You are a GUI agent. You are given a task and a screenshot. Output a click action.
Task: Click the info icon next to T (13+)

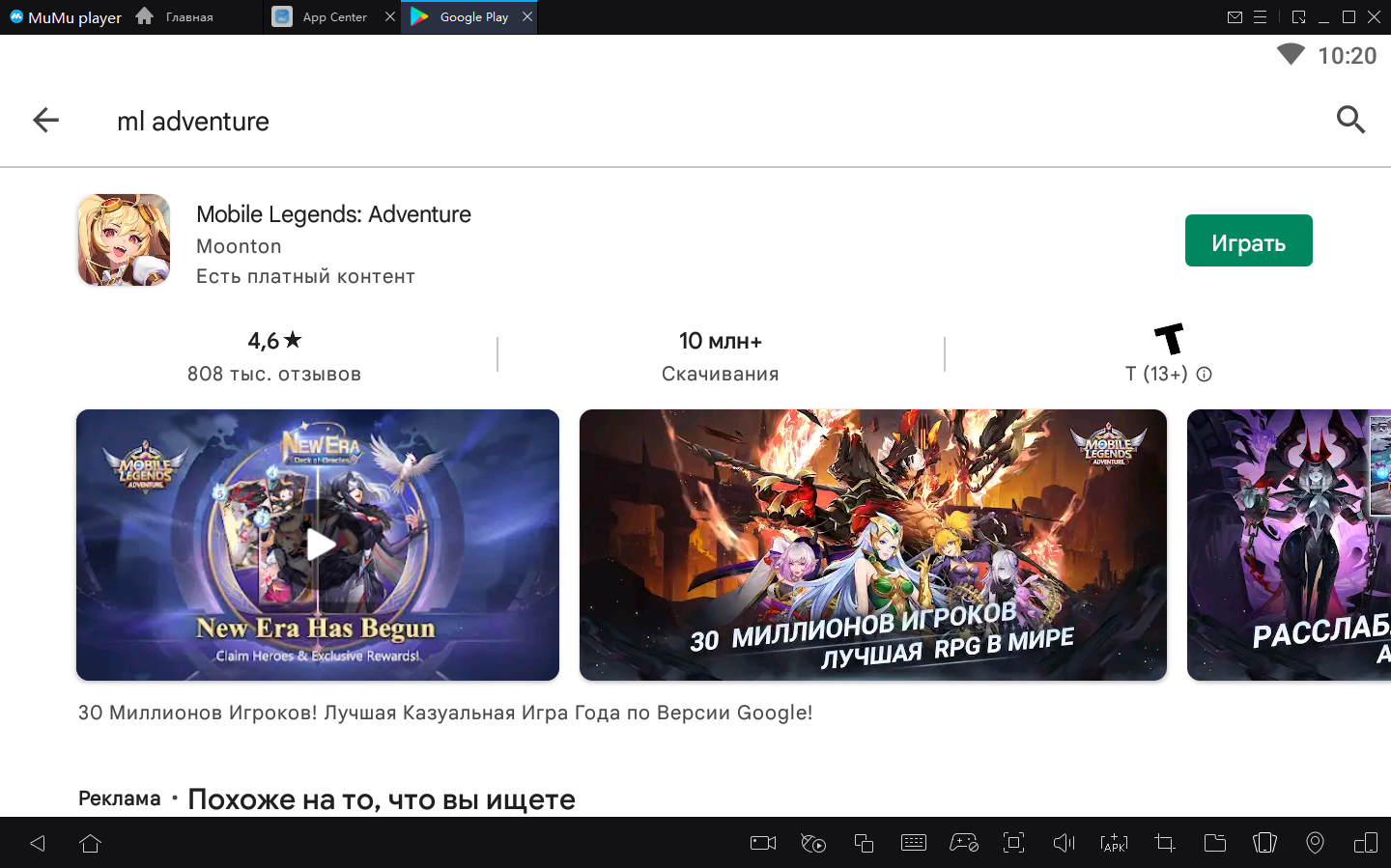1204,375
